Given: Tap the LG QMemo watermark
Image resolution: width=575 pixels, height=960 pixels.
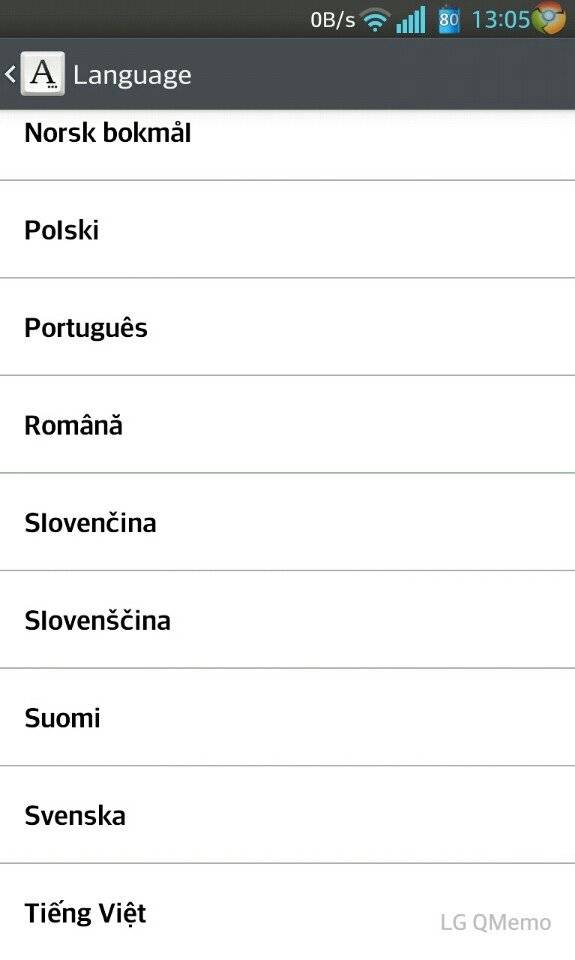Looking at the screenshot, I should 495,922.
